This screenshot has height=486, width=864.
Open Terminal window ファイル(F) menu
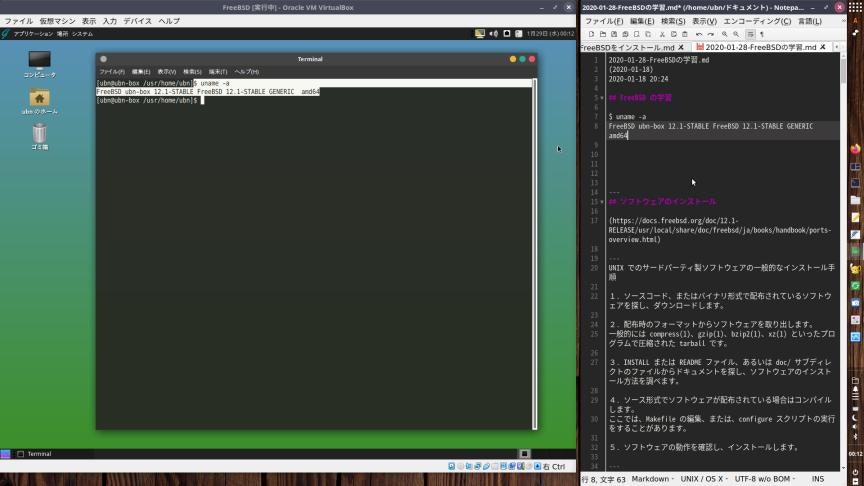click(x=112, y=72)
